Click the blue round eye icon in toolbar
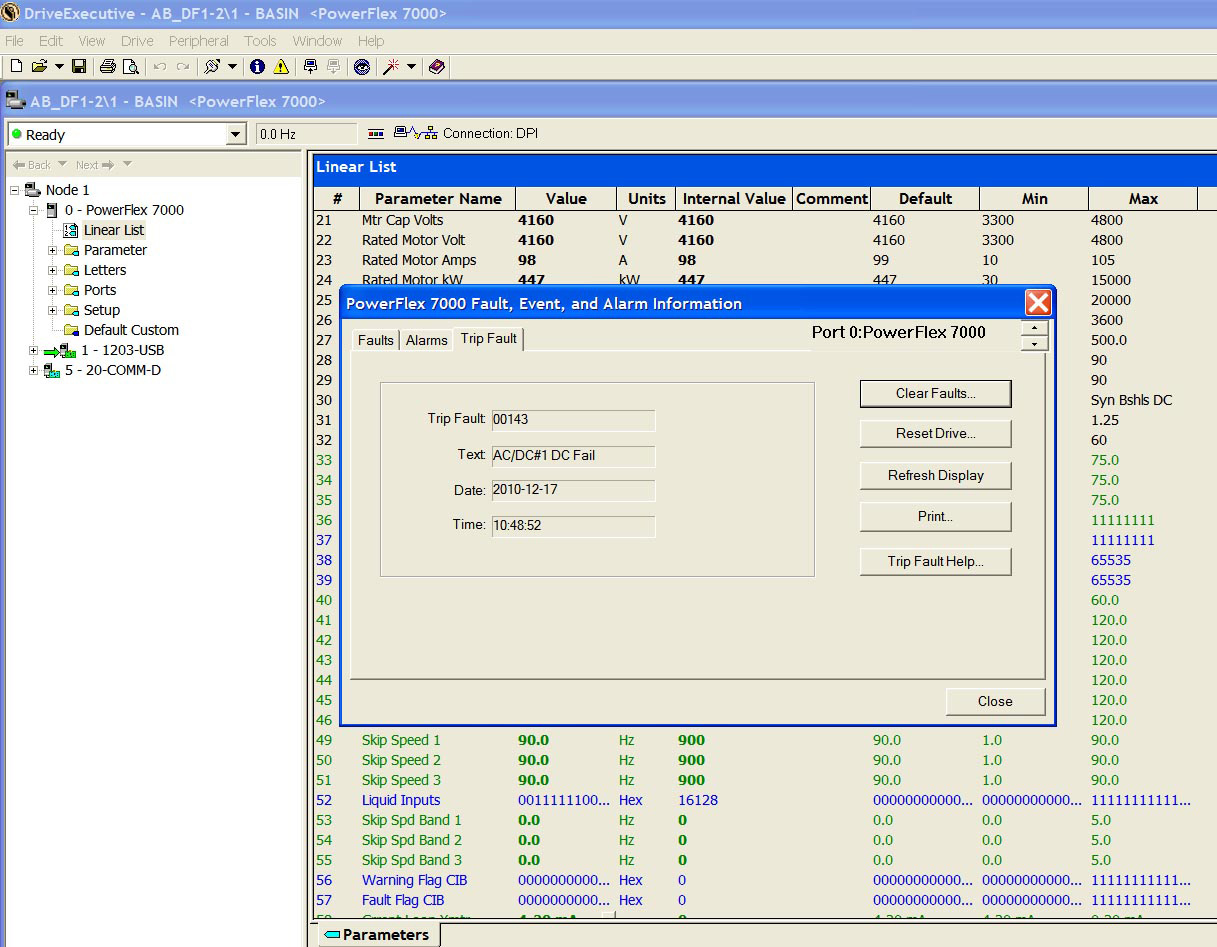Viewport: 1217px width, 947px height. click(x=362, y=67)
